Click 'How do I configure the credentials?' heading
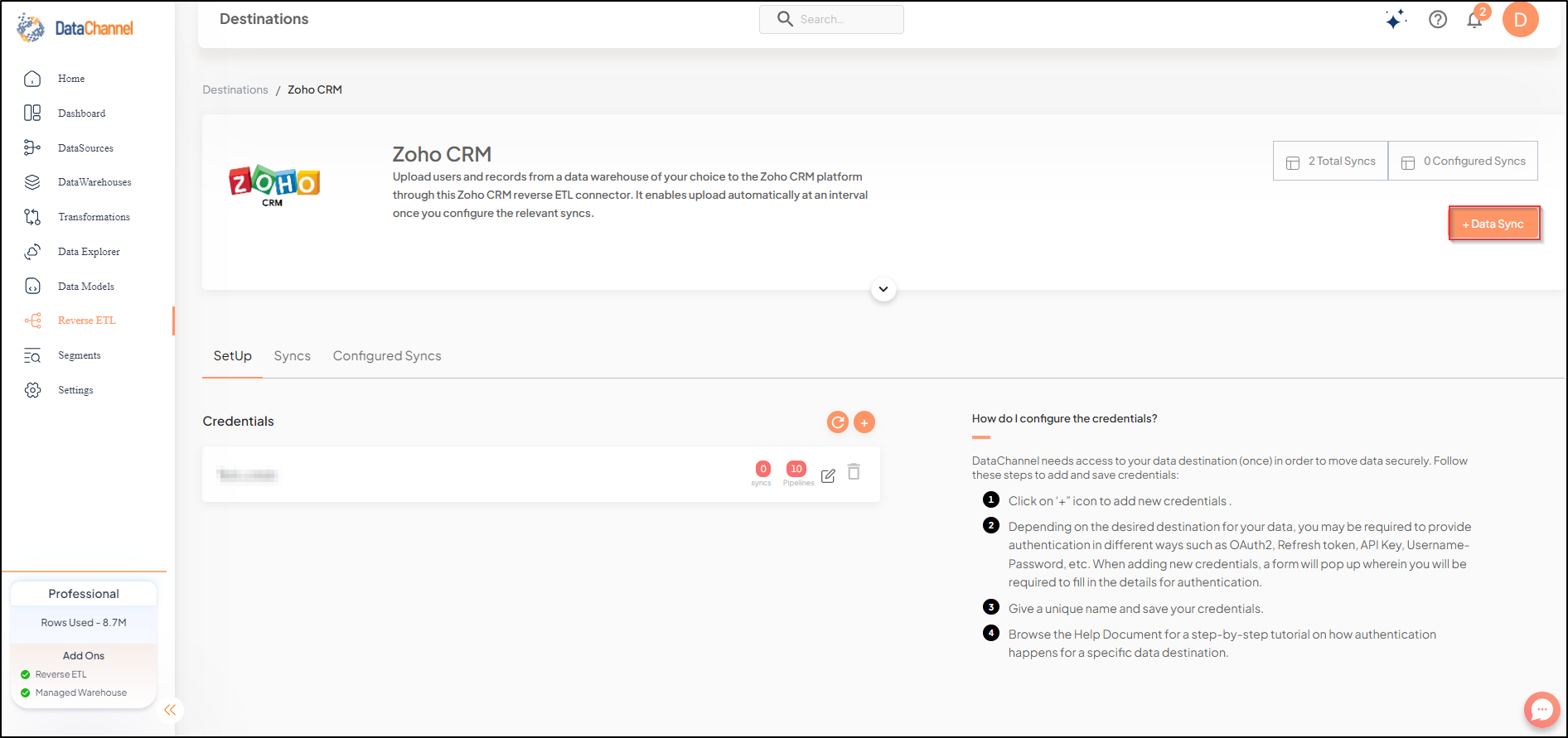 click(x=1064, y=418)
